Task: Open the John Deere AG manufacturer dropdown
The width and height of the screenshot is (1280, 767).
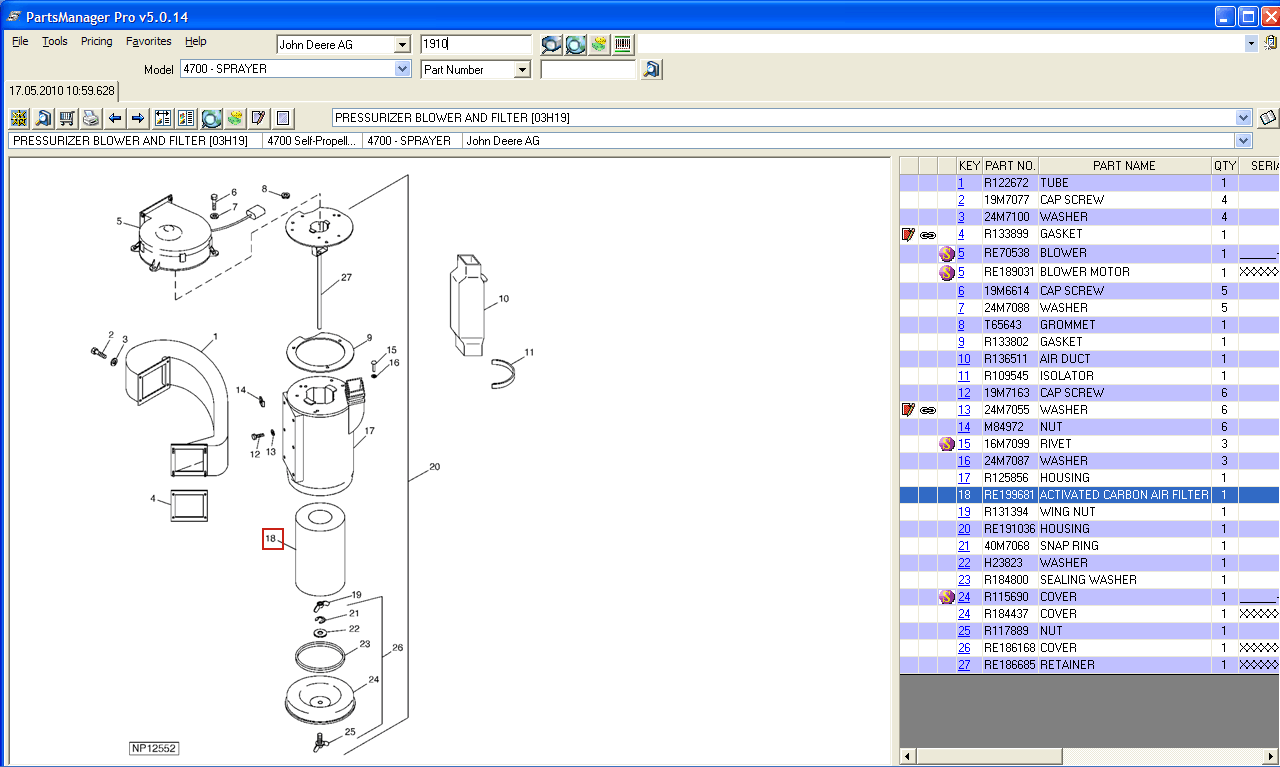Action: pyautogui.click(x=402, y=45)
